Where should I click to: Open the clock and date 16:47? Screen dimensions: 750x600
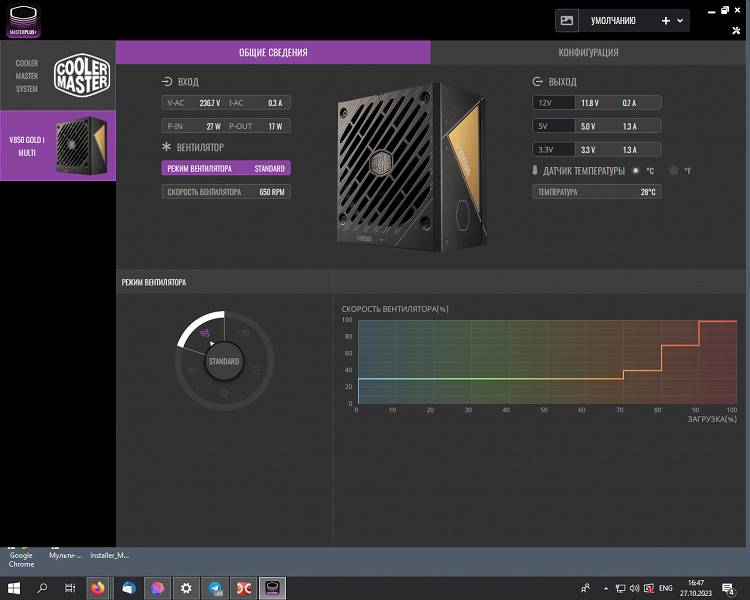tap(696, 588)
